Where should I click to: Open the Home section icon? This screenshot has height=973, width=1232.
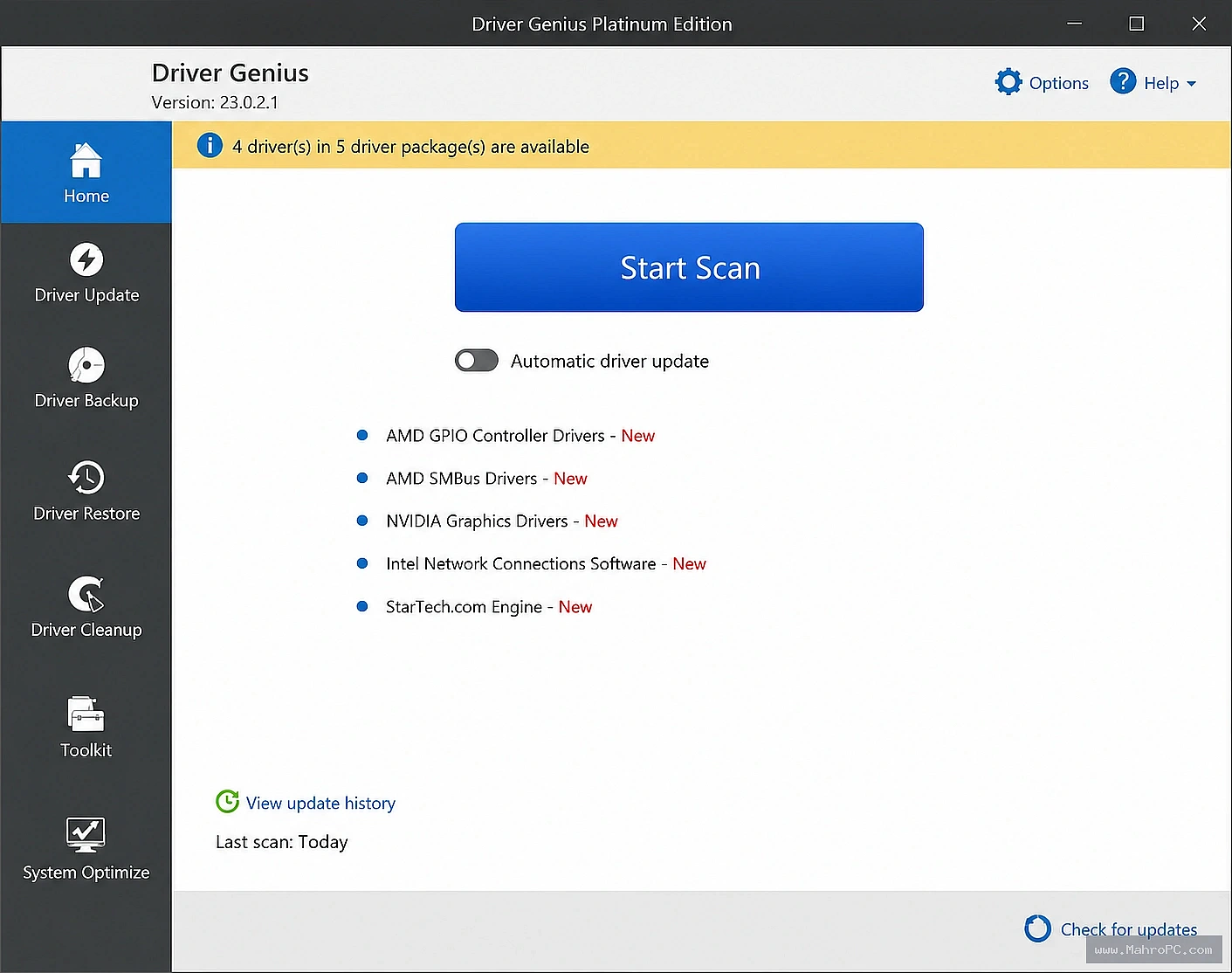(x=86, y=161)
